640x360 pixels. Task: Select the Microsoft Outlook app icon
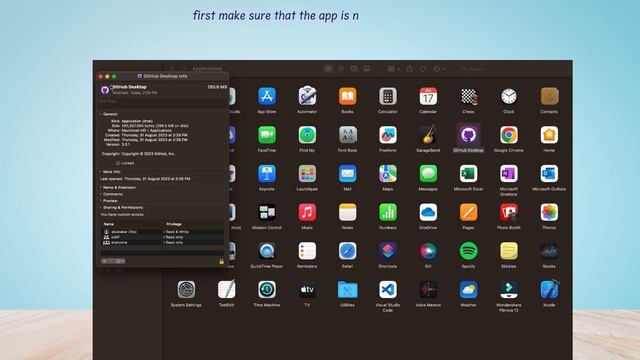tap(549, 174)
